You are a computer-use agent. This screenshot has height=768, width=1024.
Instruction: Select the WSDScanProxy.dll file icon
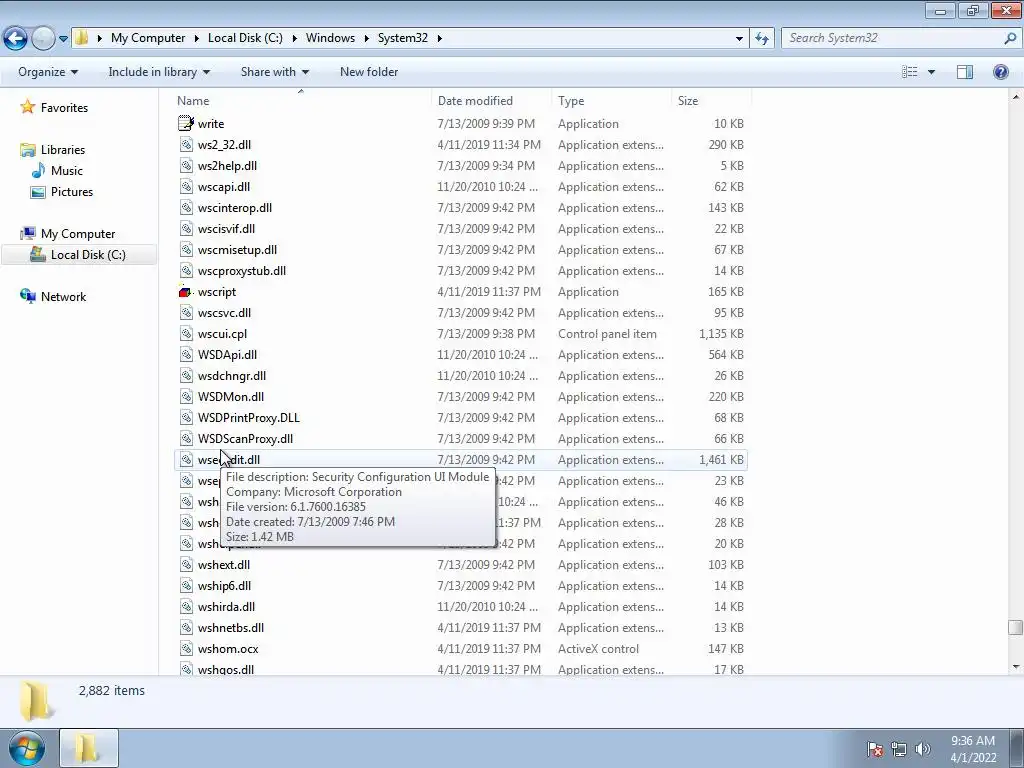click(x=186, y=438)
